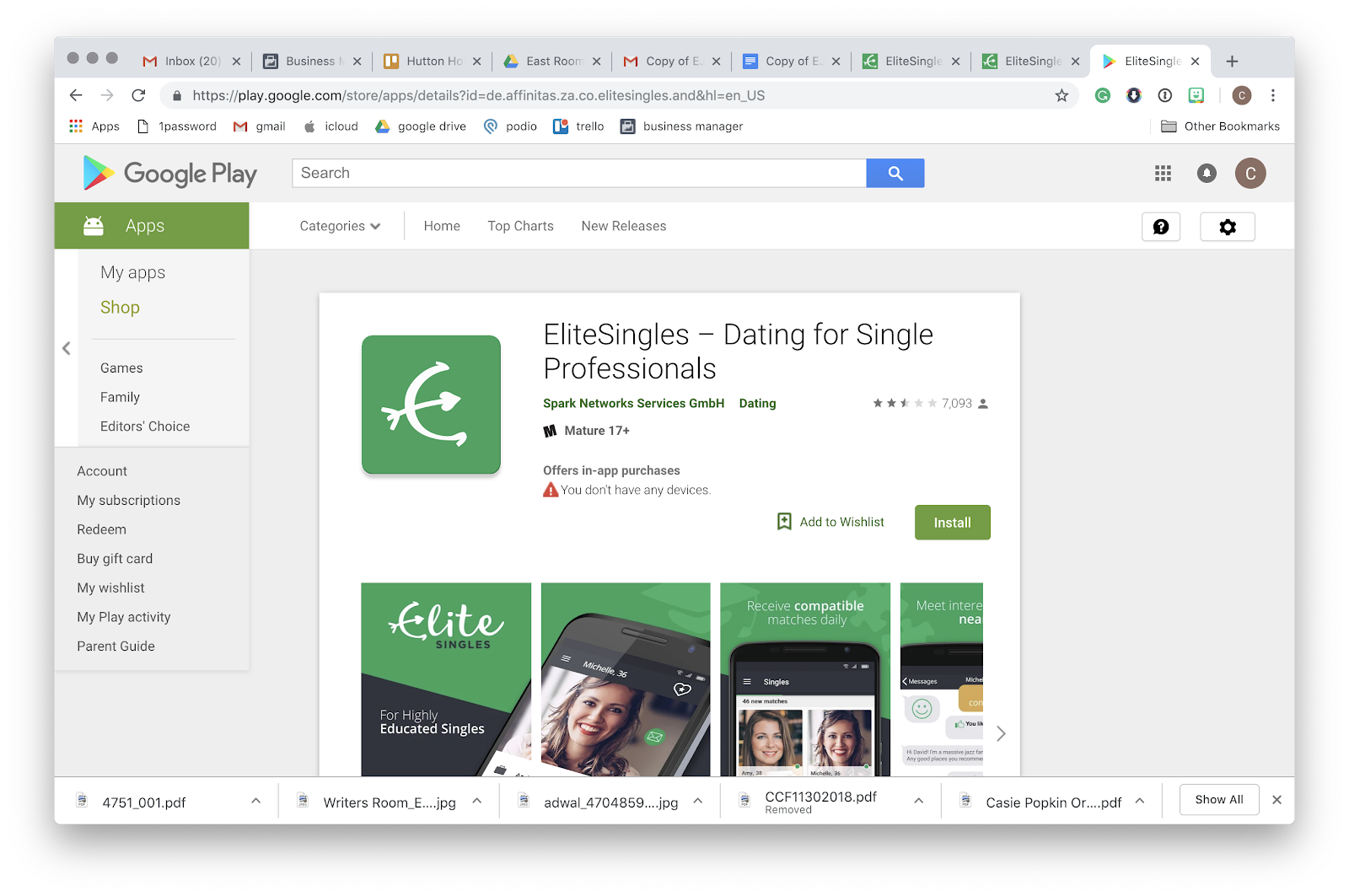Open the Grammarly extension icon
This screenshot has height=896, width=1349.
point(1103,95)
